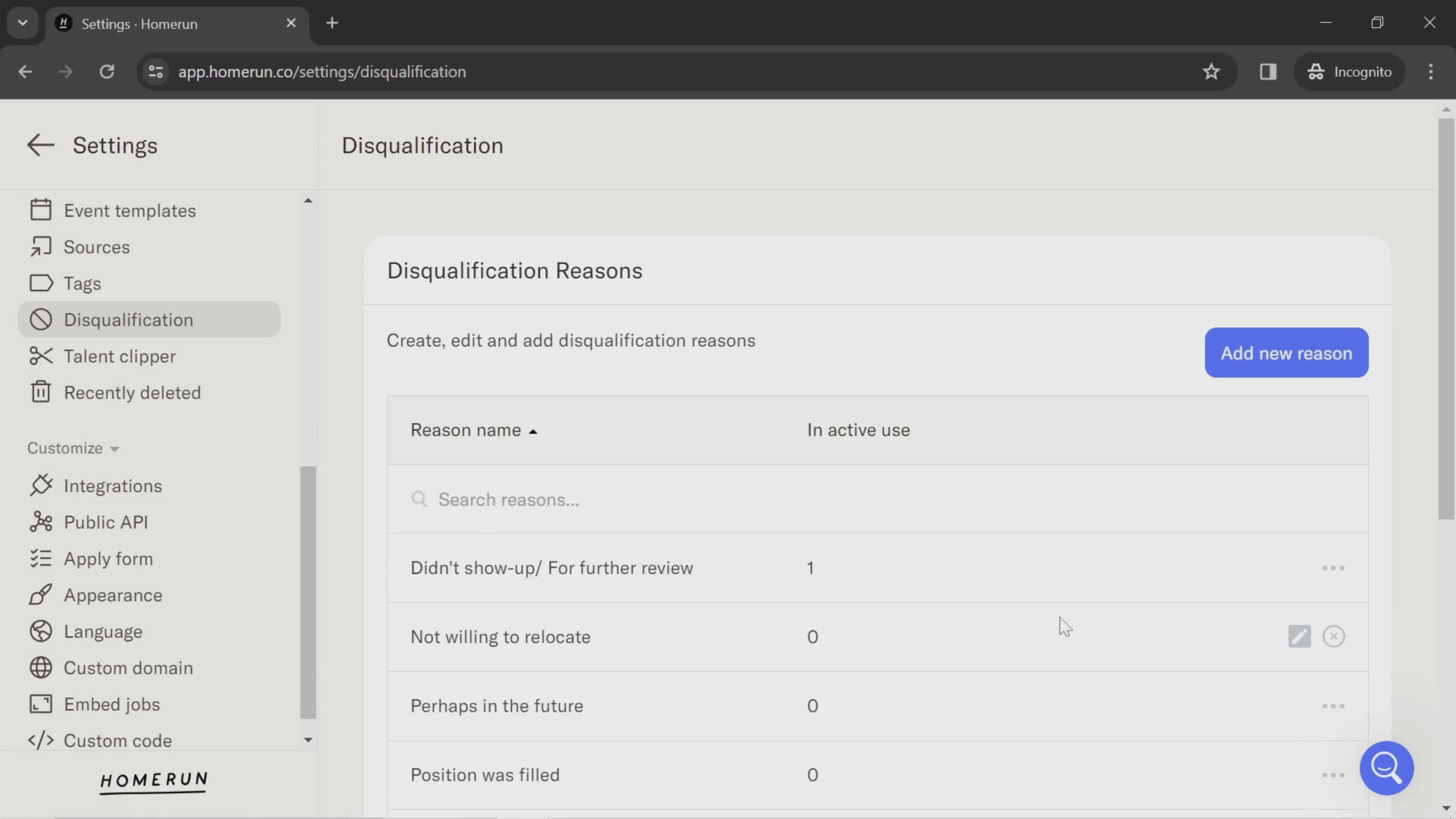Open options for Perhaps in the future
Viewport: 1456px width, 819px height.
(1334, 706)
